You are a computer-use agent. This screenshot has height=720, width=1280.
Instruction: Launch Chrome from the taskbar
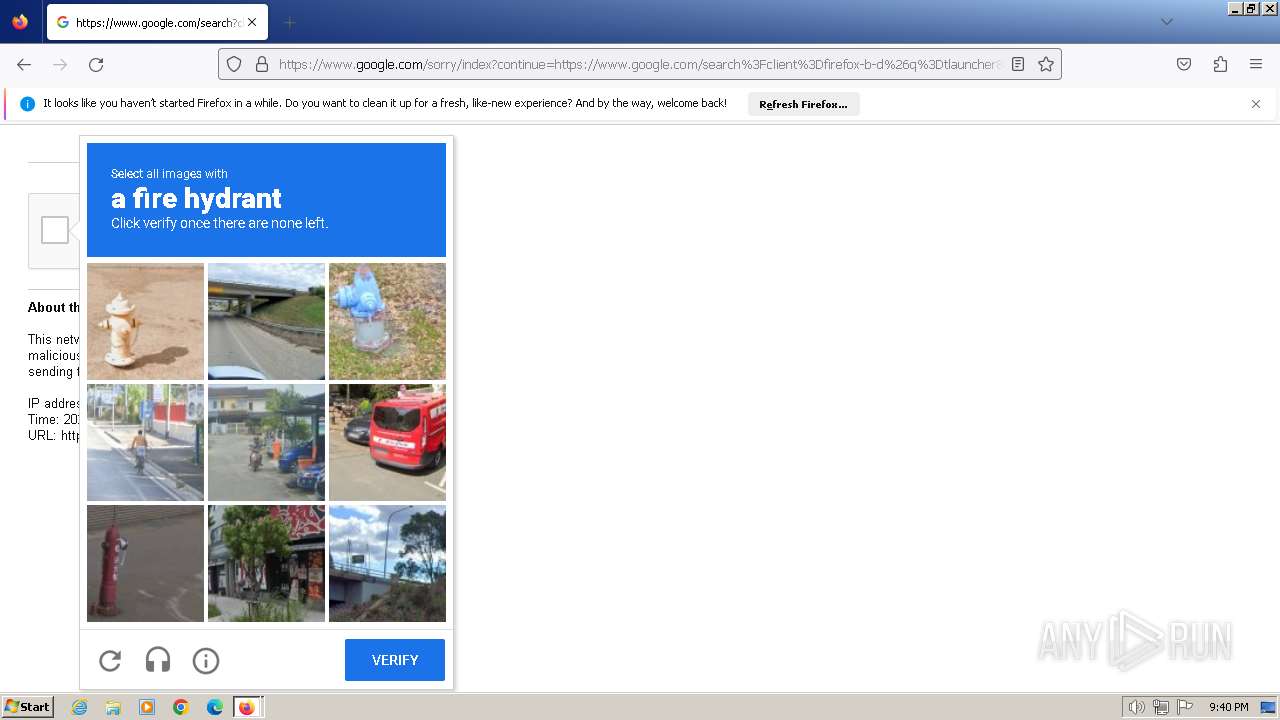coord(181,707)
